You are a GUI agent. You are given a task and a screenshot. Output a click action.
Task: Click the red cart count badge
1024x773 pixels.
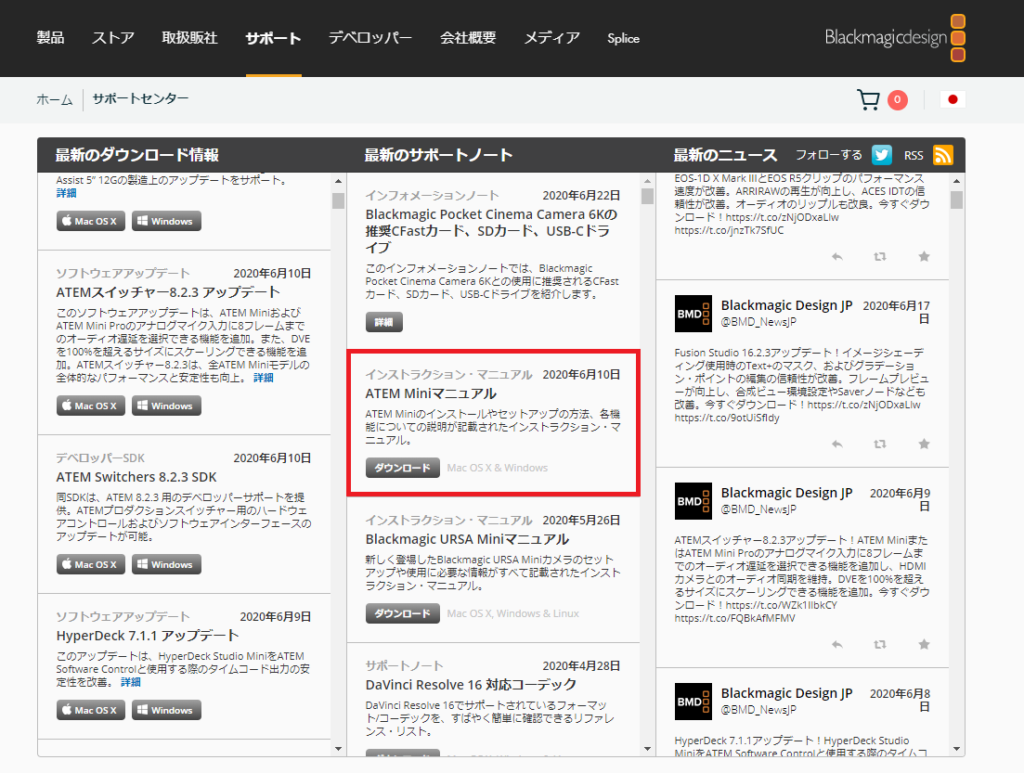[x=897, y=100]
